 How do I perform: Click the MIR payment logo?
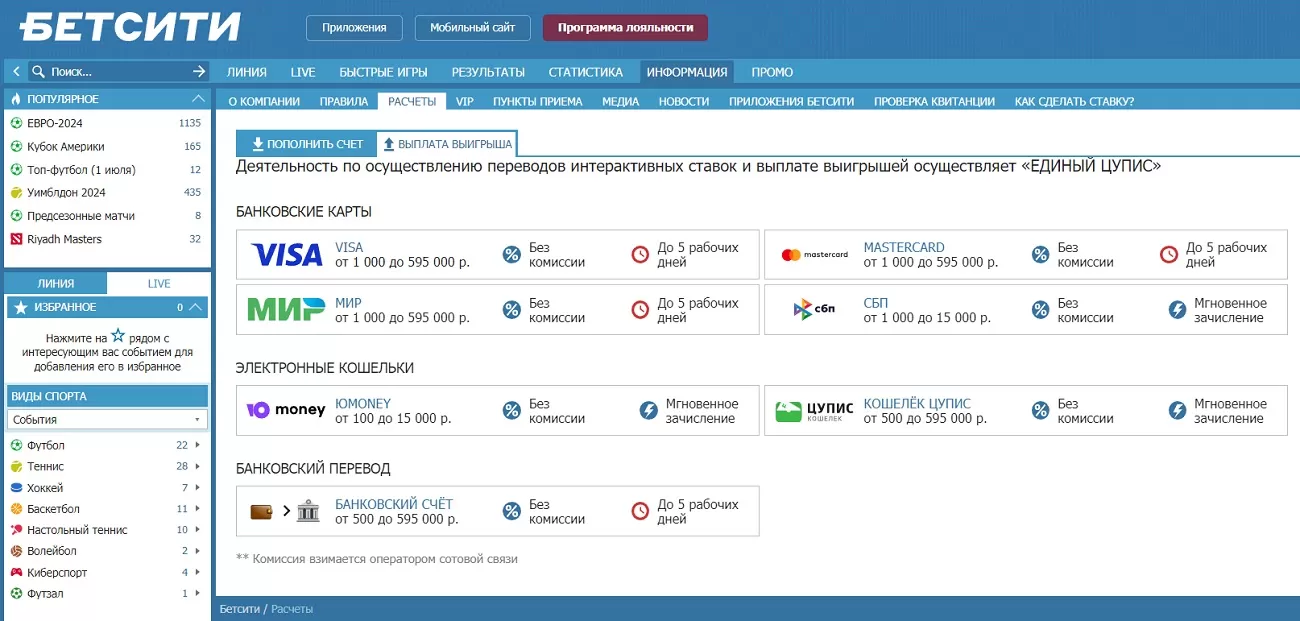pyautogui.click(x=286, y=310)
